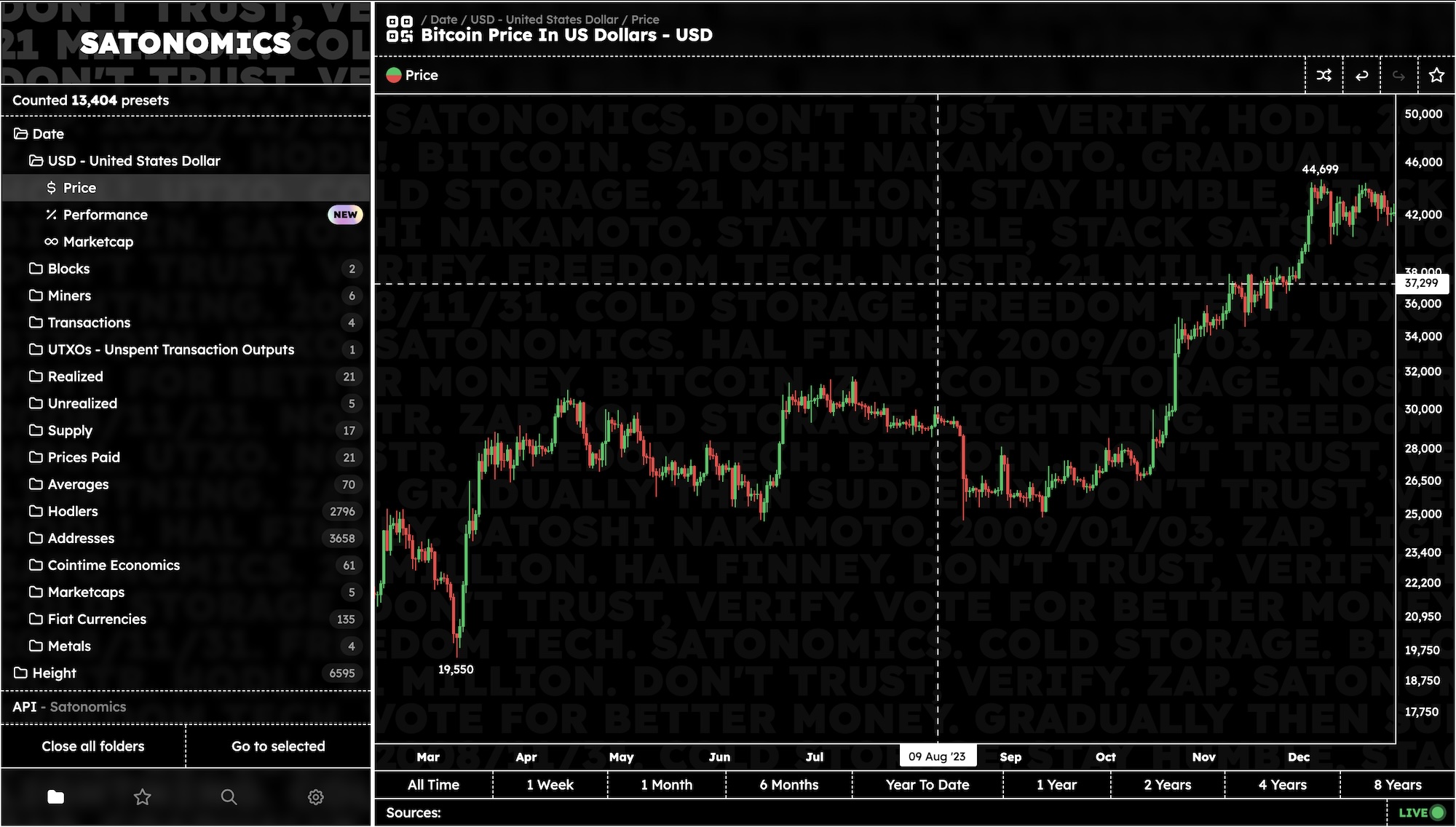Set time range to 8 Years
This screenshot has height=827, width=1456.
[x=1398, y=785]
